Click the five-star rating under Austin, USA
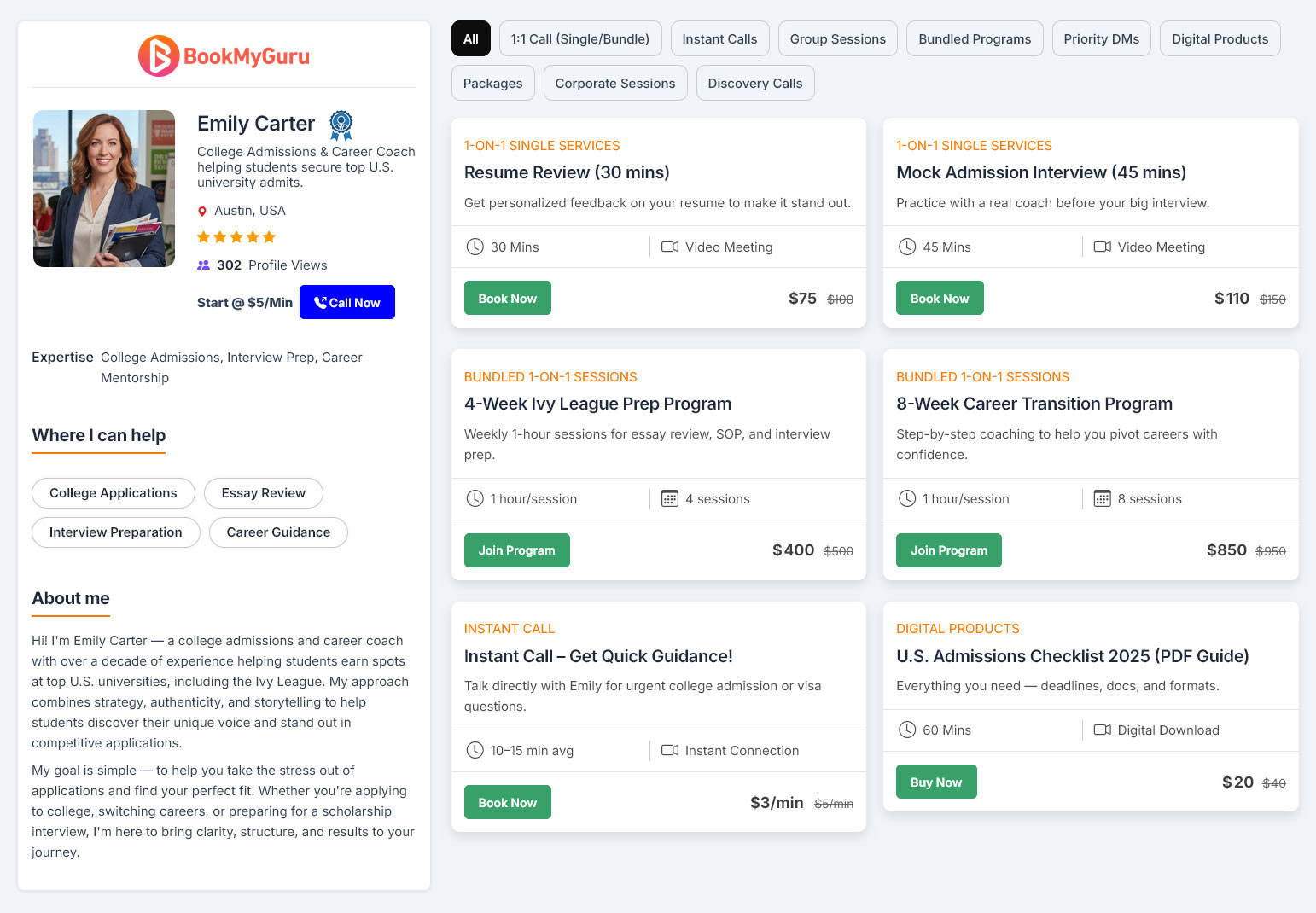The width and height of the screenshot is (1316, 913). click(236, 237)
